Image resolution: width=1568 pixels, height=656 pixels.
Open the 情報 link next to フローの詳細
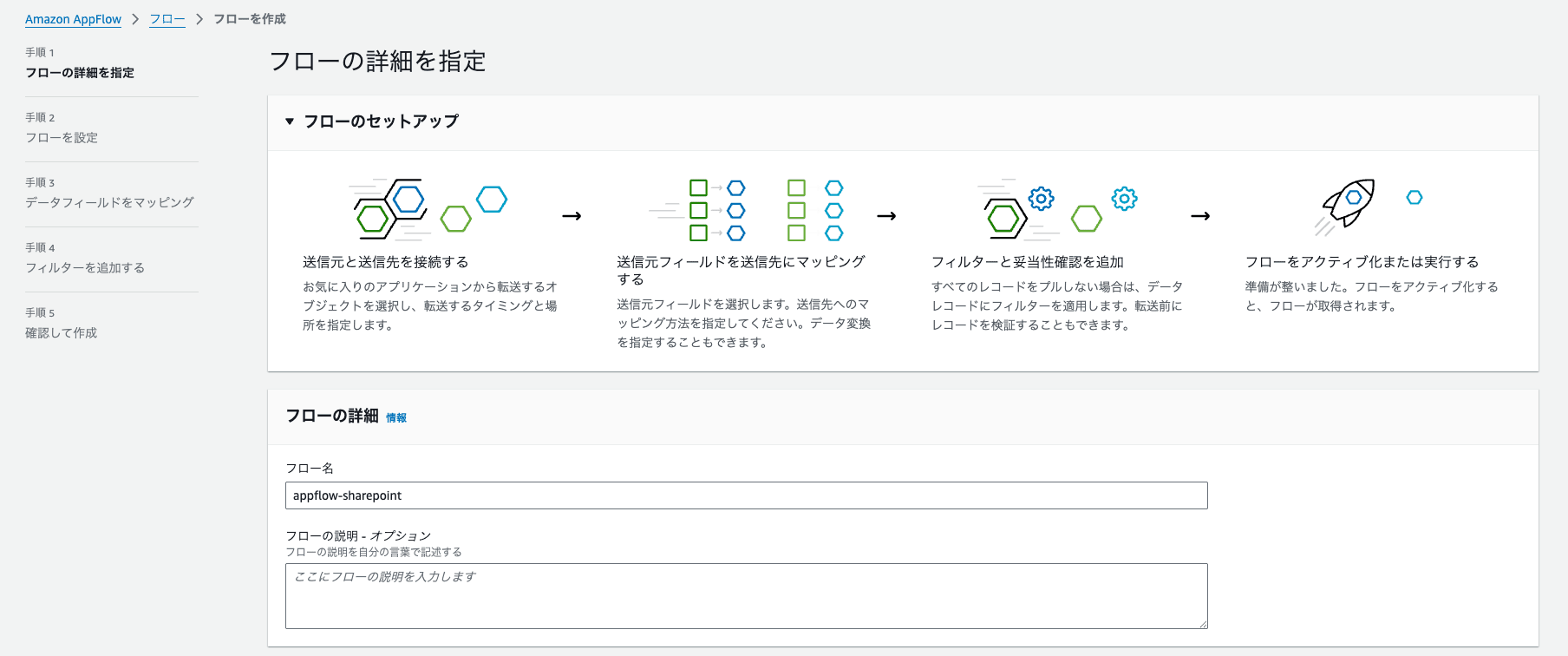pyautogui.click(x=396, y=418)
